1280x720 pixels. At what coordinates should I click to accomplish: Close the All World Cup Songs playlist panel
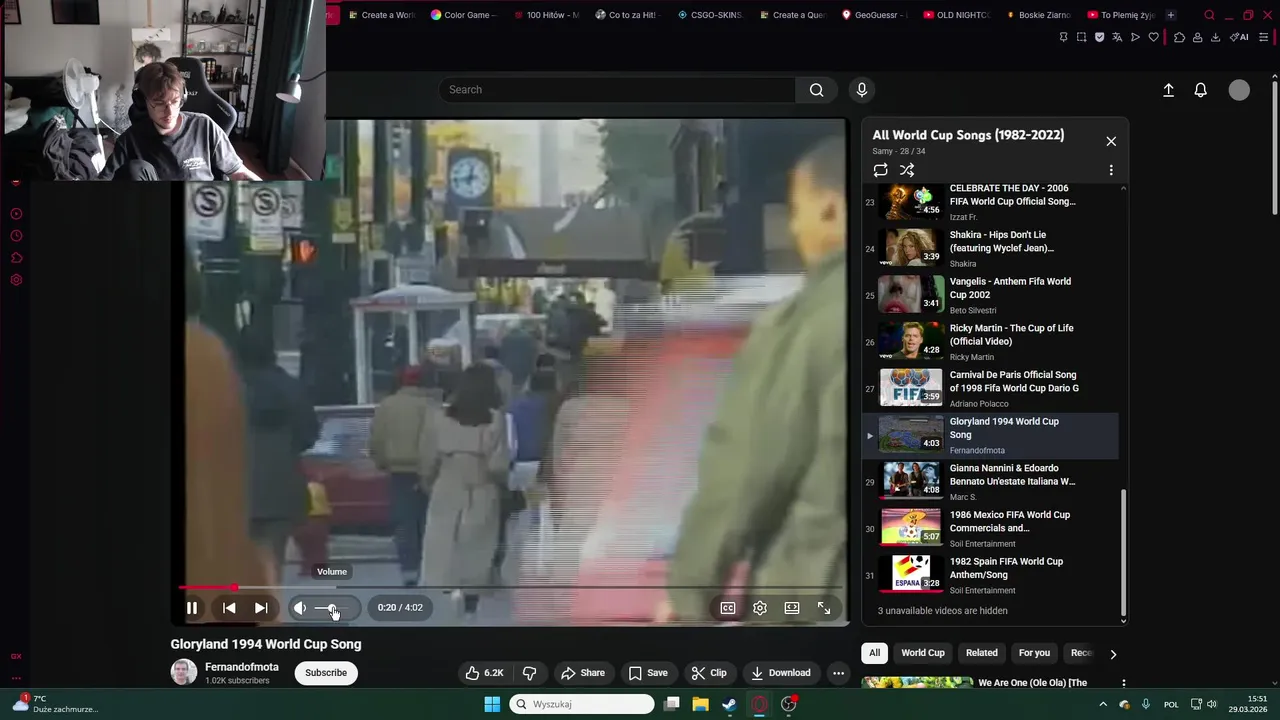tap(1111, 141)
